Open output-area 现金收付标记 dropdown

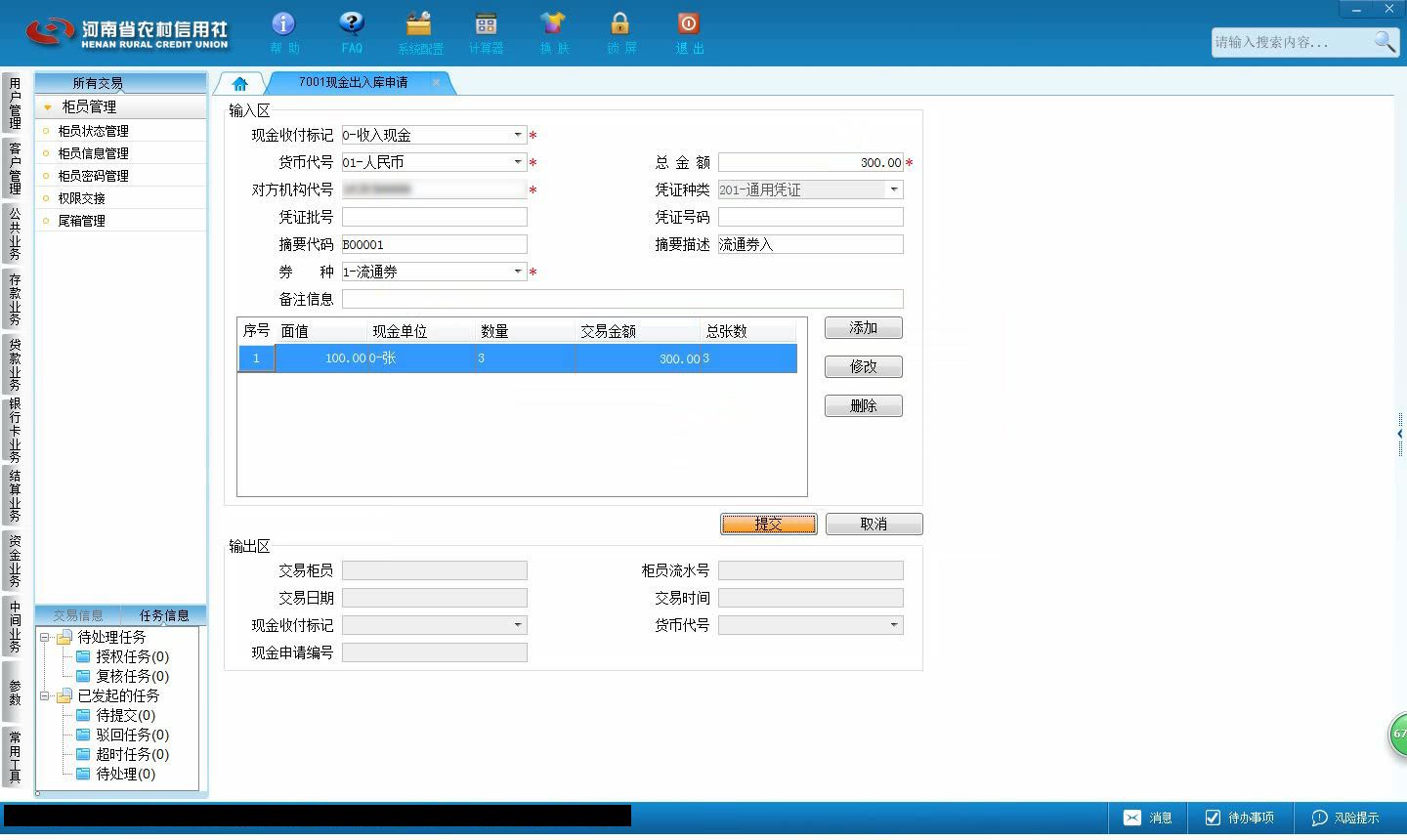[x=518, y=625]
